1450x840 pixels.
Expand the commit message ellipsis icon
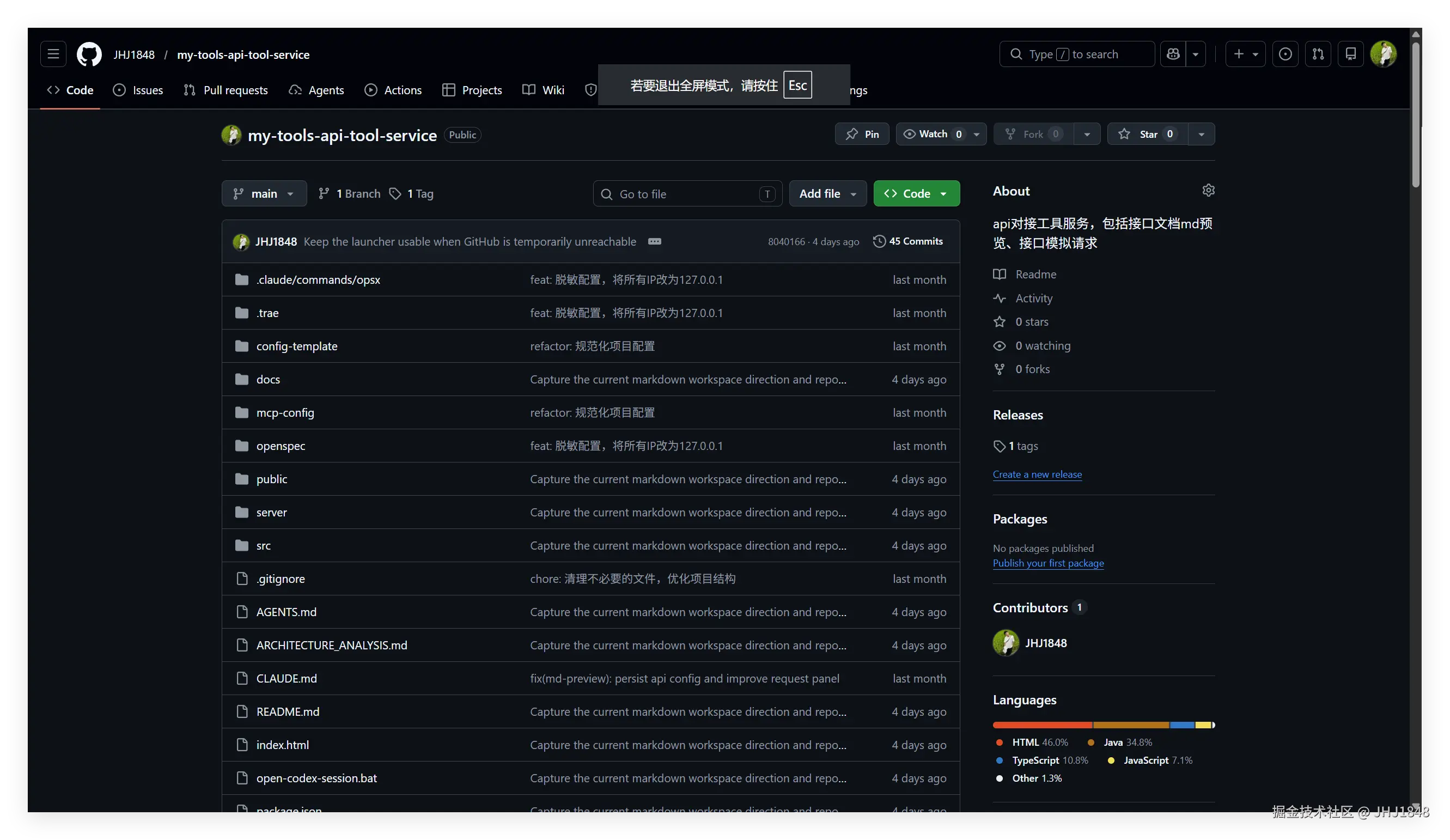point(654,242)
